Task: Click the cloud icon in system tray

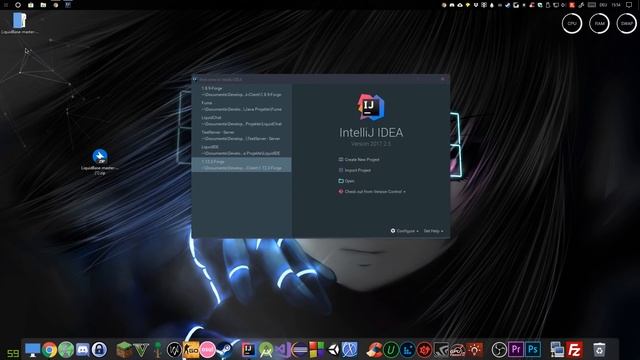Action: (x=460, y=5)
